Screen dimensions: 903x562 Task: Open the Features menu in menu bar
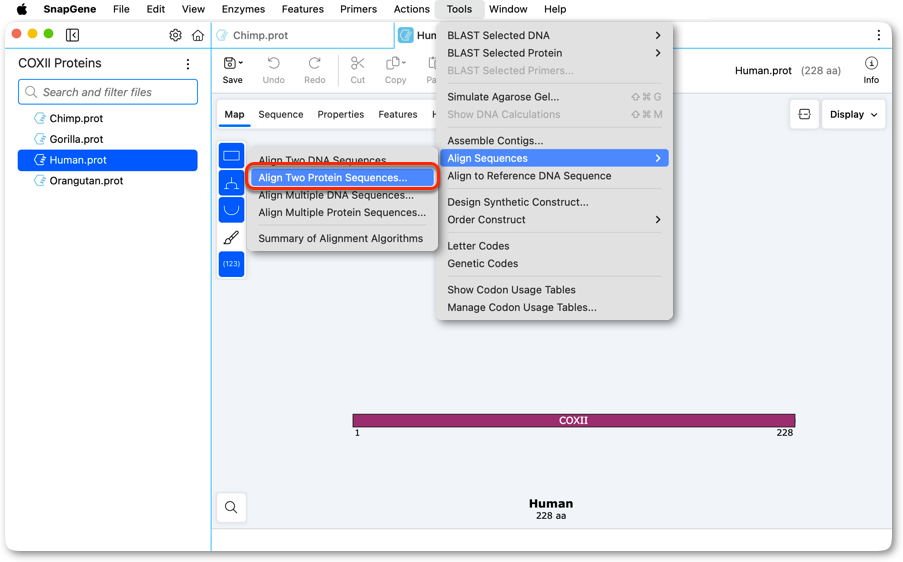302,9
